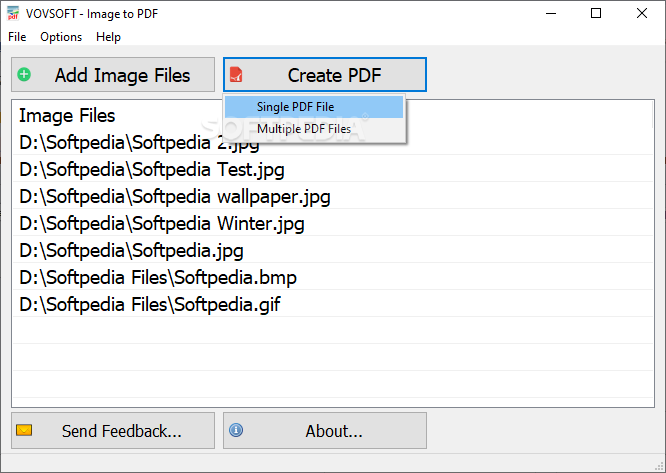
Task: Open the Options menu
Action: tap(61, 37)
